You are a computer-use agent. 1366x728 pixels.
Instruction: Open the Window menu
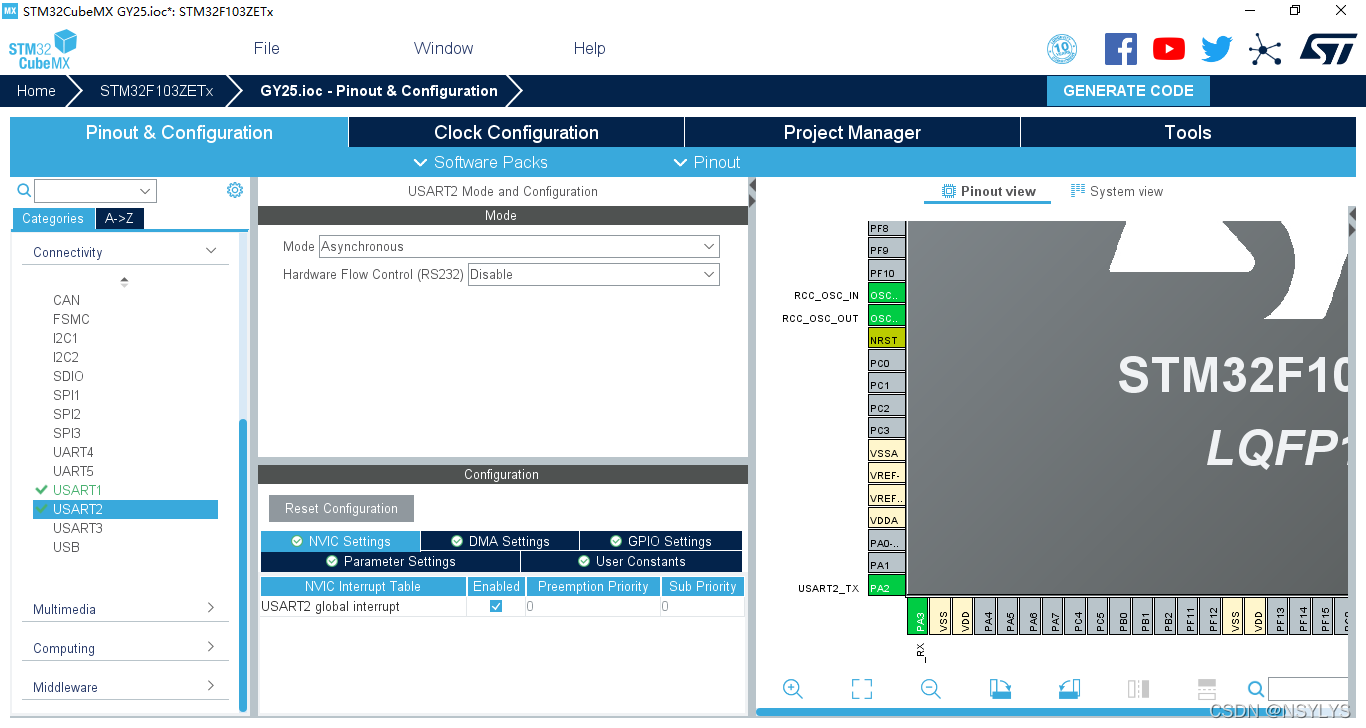pos(444,48)
